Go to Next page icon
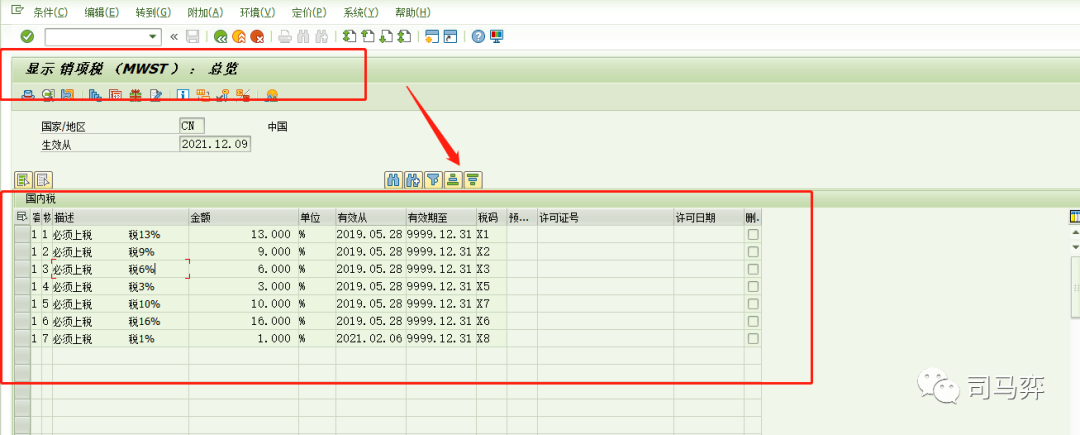Image resolution: width=1080 pixels, height=435 pixels. [386, 36]
